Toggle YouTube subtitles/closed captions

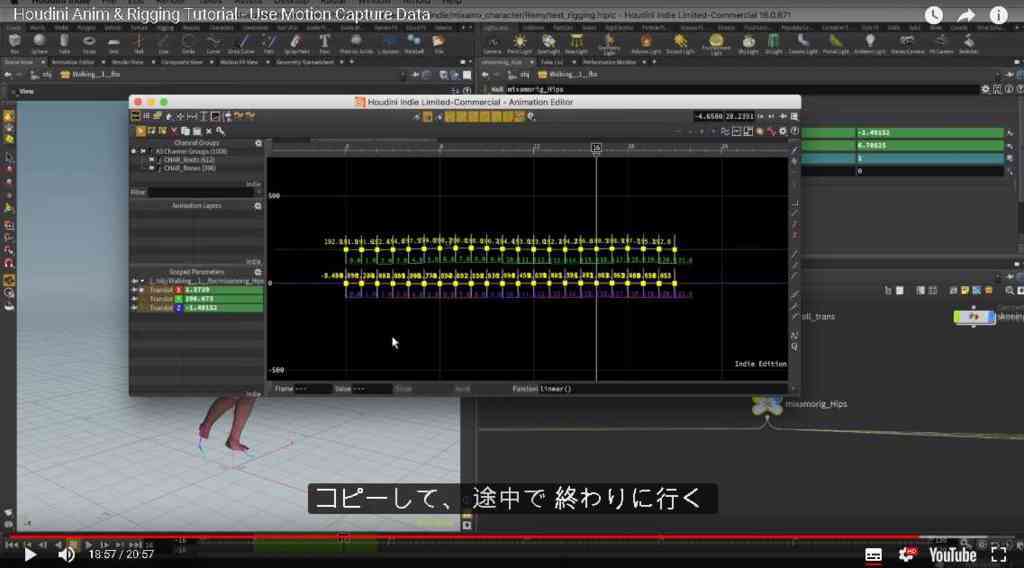point(873,555)
